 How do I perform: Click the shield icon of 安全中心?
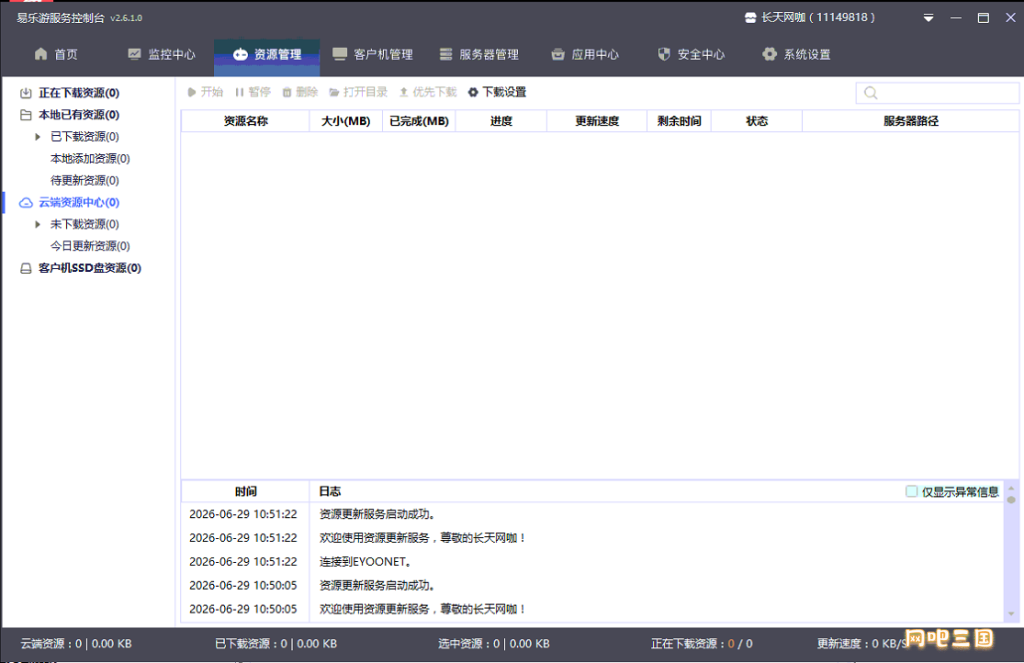coord(664,54)
